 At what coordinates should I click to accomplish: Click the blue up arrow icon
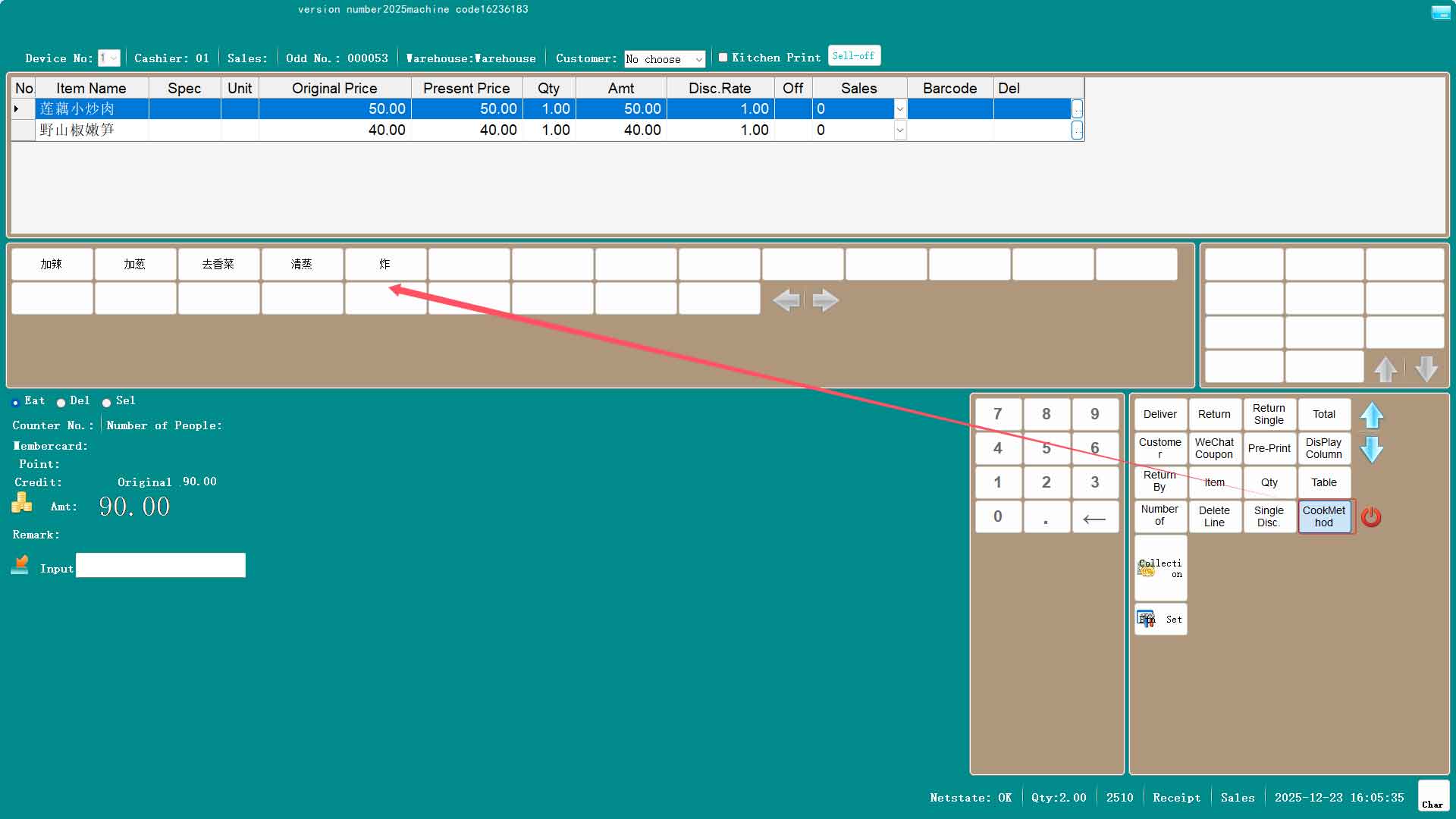(1371, 416)
